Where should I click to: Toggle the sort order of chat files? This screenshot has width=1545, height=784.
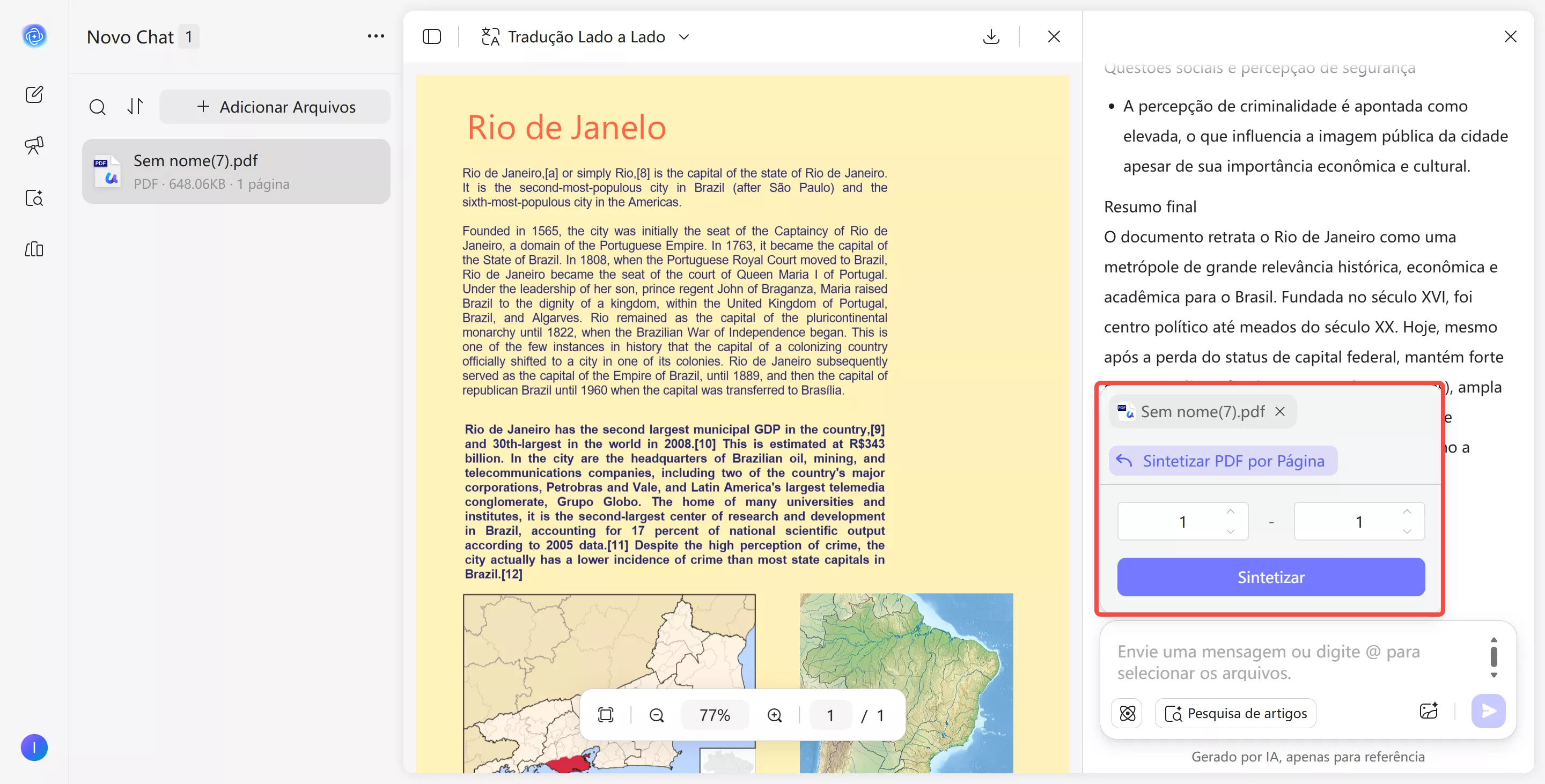pyautogui.click(x=135, y=107)
